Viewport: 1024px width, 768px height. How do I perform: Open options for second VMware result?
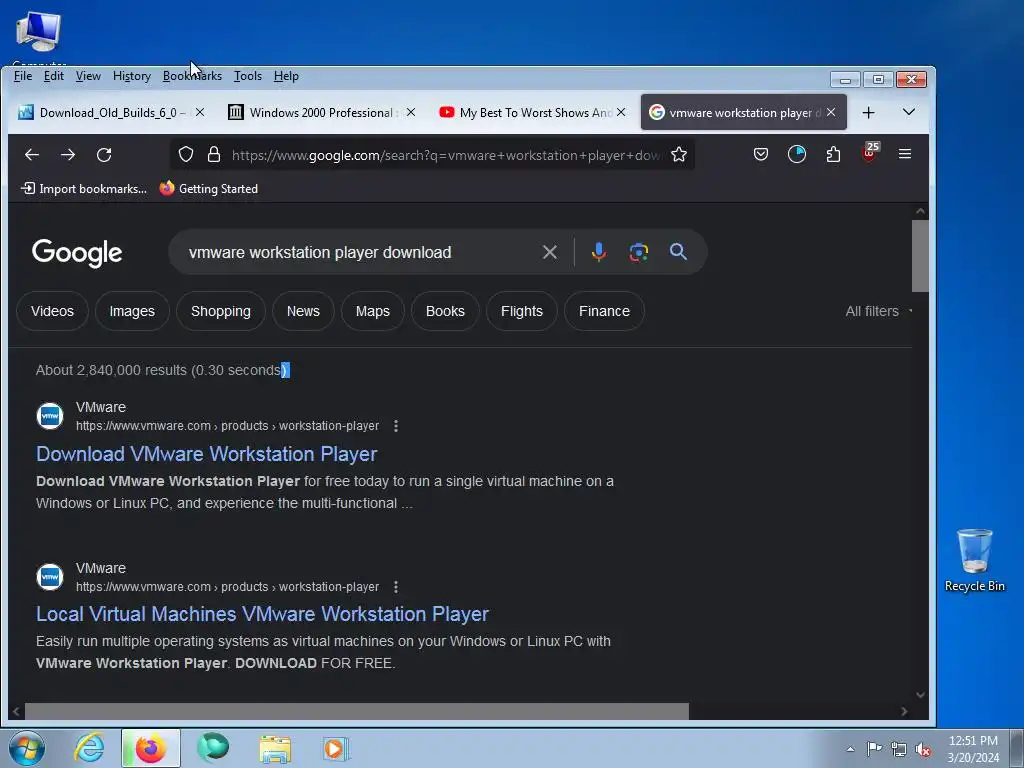coord(396,587)
